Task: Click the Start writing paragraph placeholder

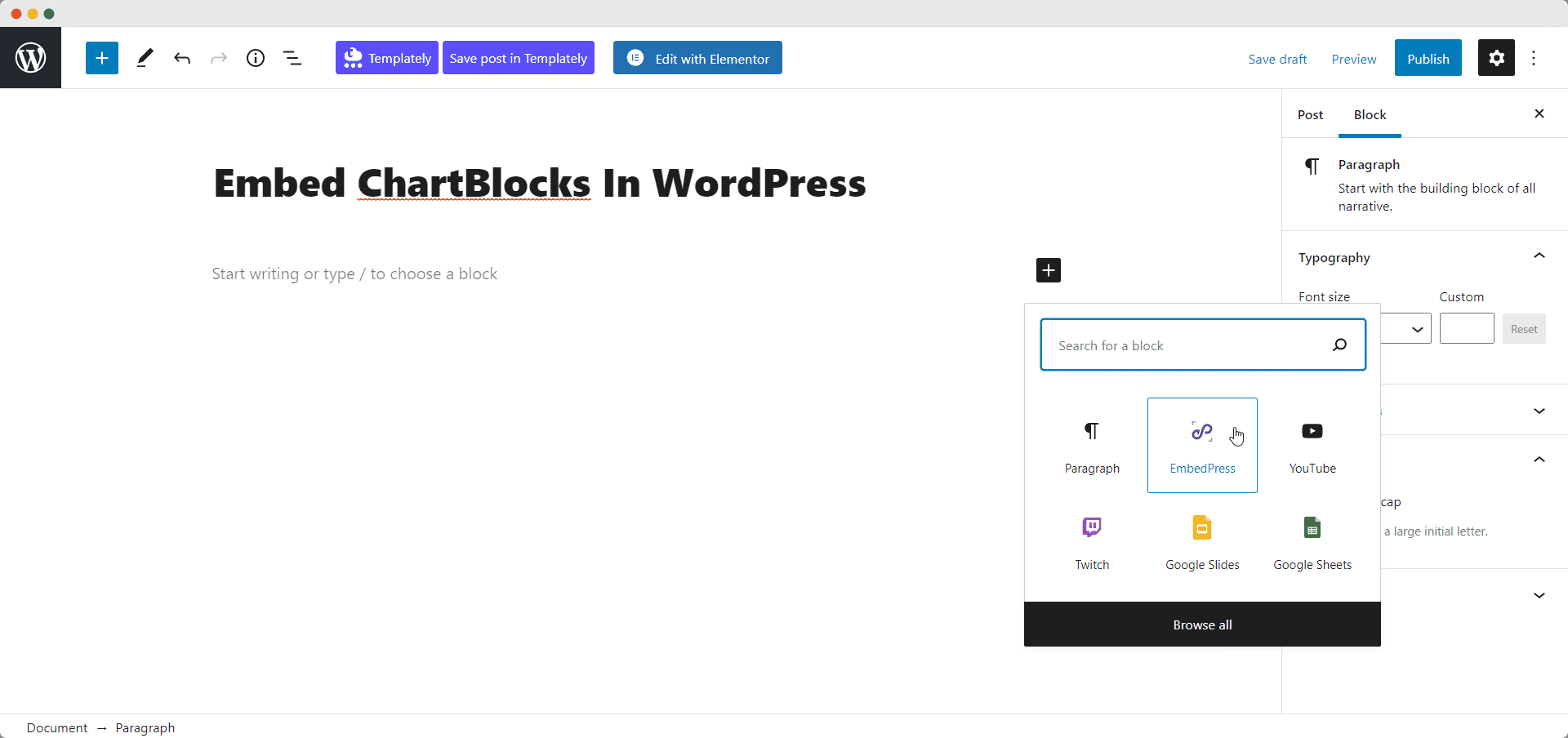Action: point(354,273)
